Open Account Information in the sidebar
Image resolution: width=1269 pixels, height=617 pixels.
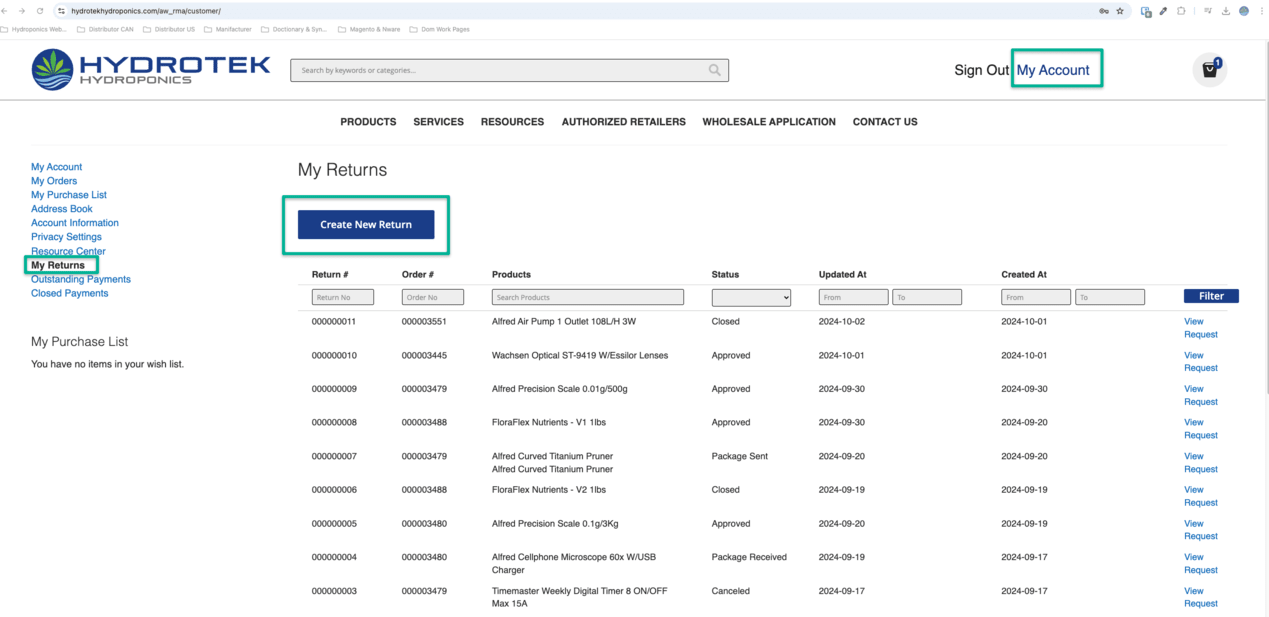(x=75, y=223)
